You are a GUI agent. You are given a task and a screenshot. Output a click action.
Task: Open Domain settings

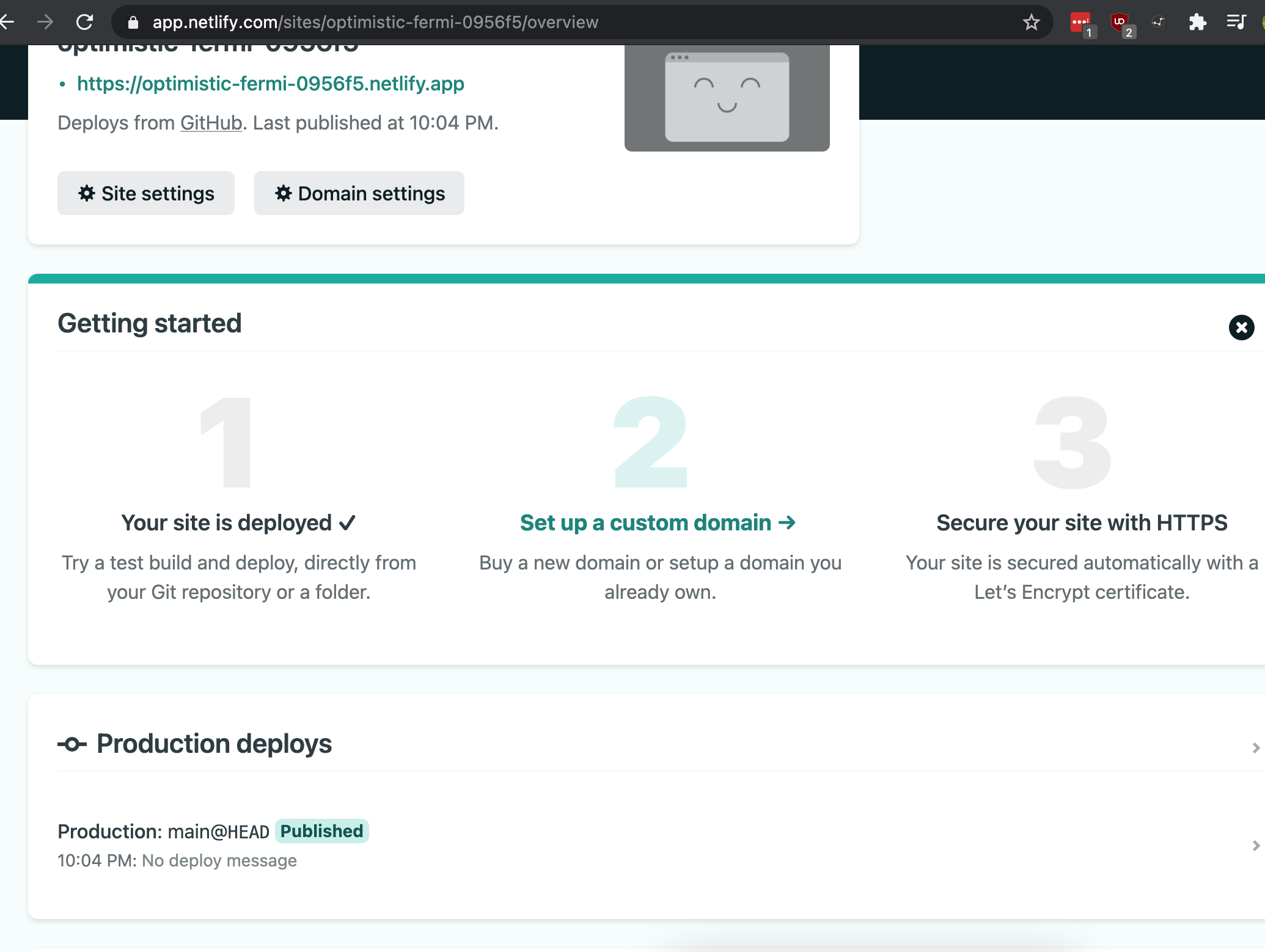tap(359, 193)
